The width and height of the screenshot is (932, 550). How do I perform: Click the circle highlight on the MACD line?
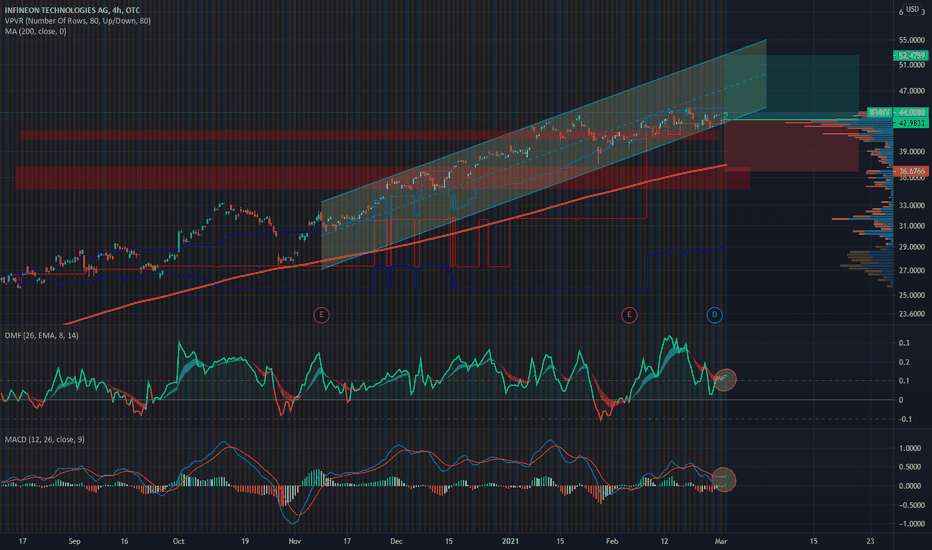pyautogui.click(x=724, y=479)
